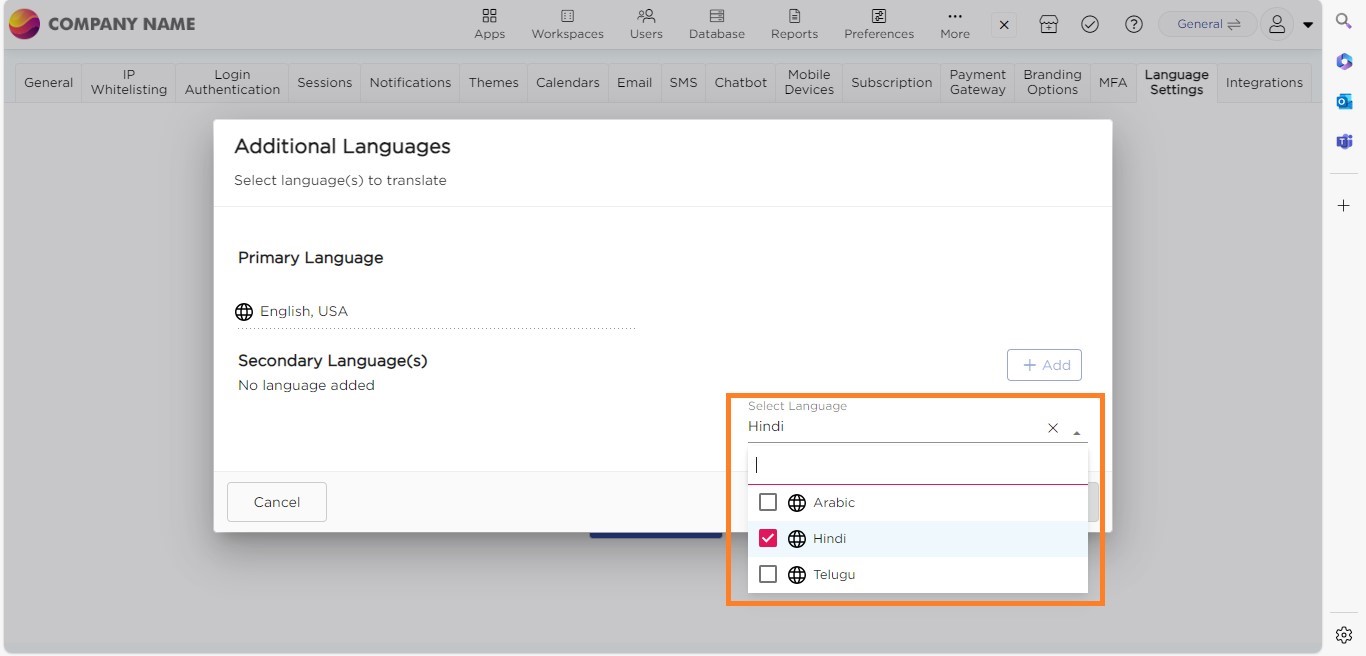1366x656 pixels.
Task: Click the company logo
Action: point(24,24)
